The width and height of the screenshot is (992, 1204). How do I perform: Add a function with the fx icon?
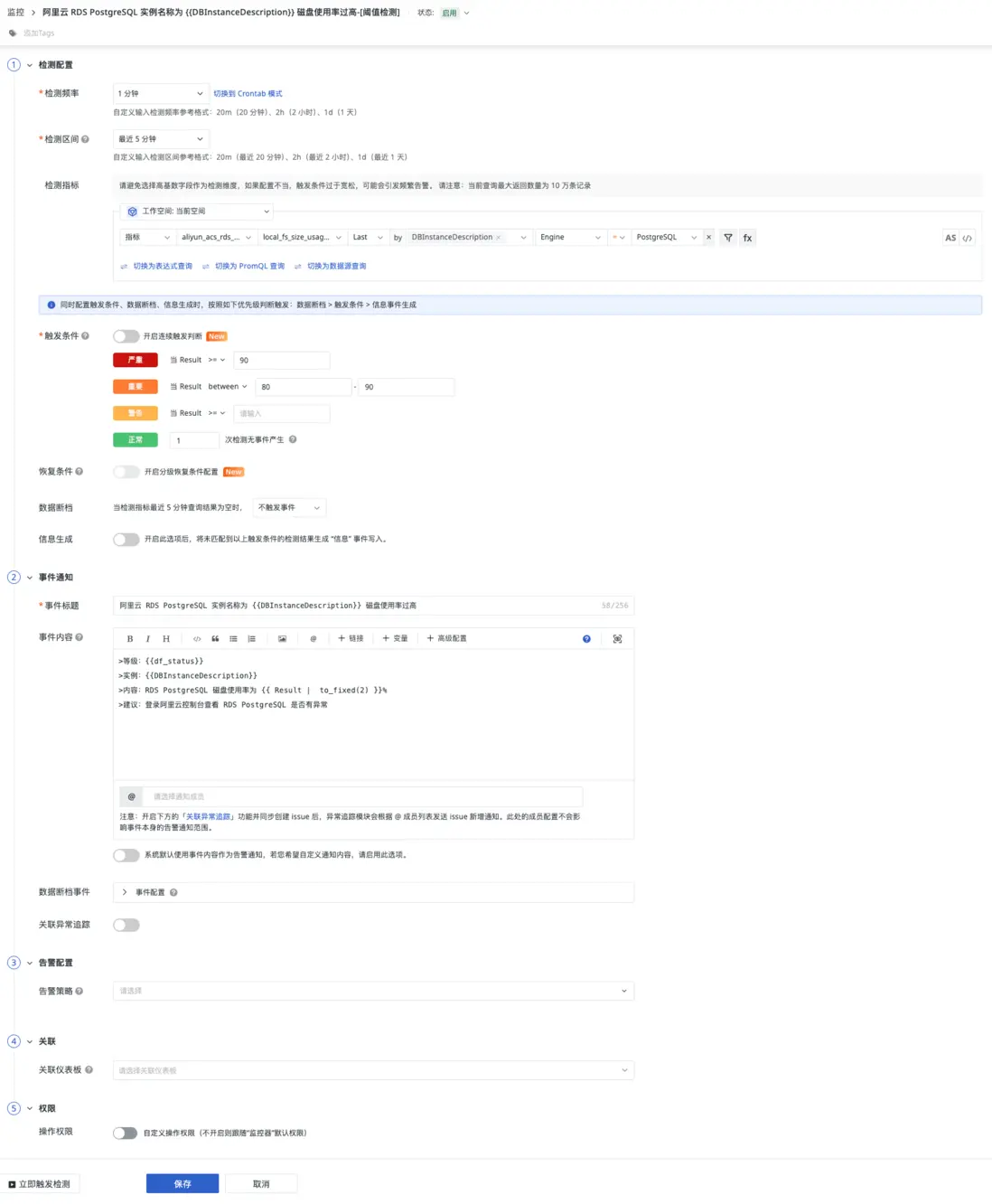[x=747, y=238]
